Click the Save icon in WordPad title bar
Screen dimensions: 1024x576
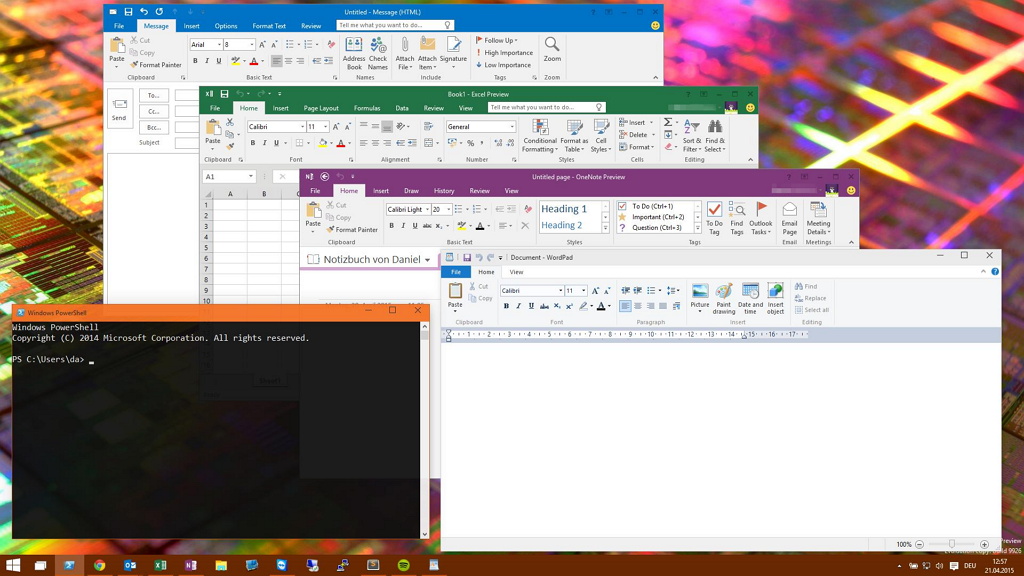(466, 258)
